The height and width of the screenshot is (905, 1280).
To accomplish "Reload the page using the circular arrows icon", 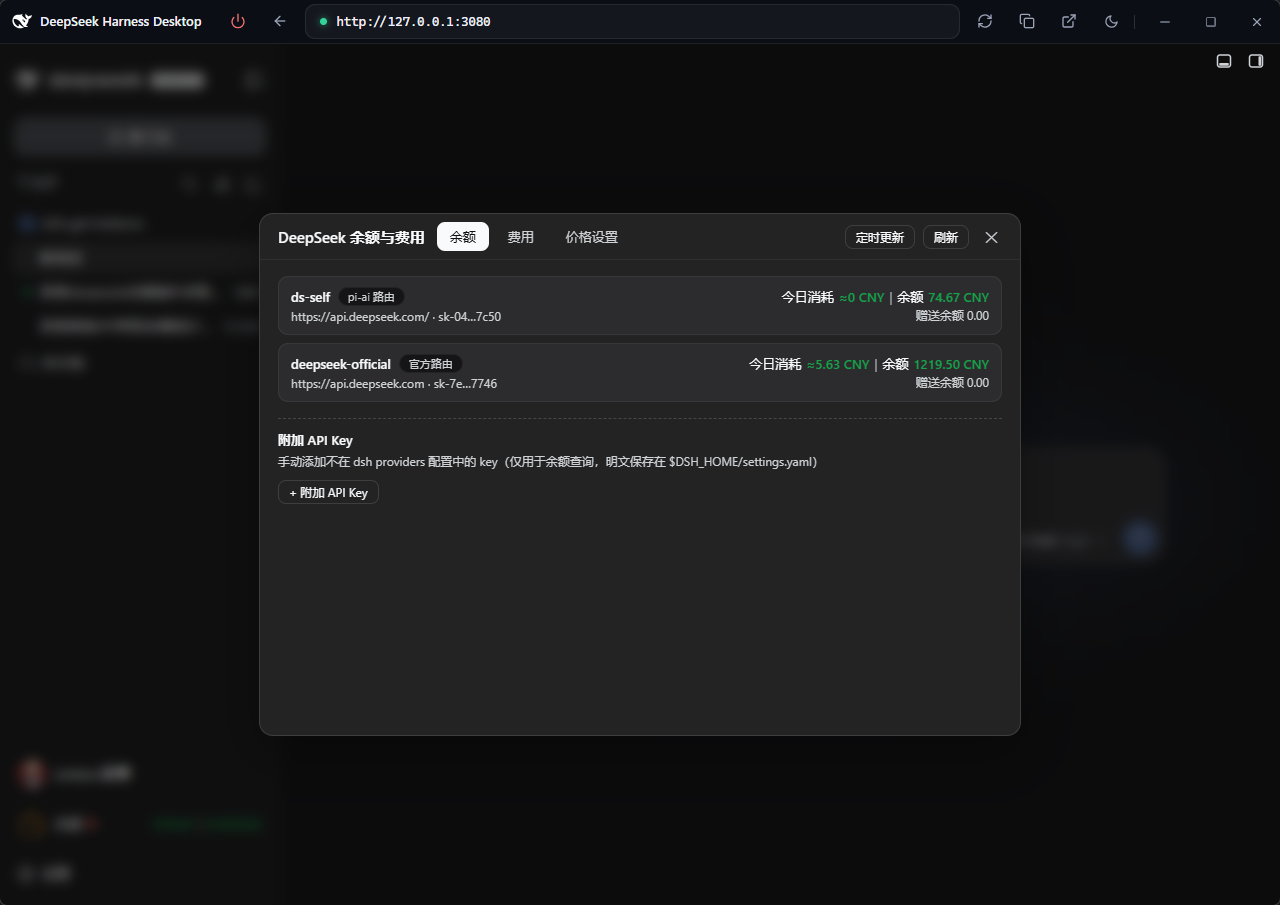I will [x=985, y=21].
